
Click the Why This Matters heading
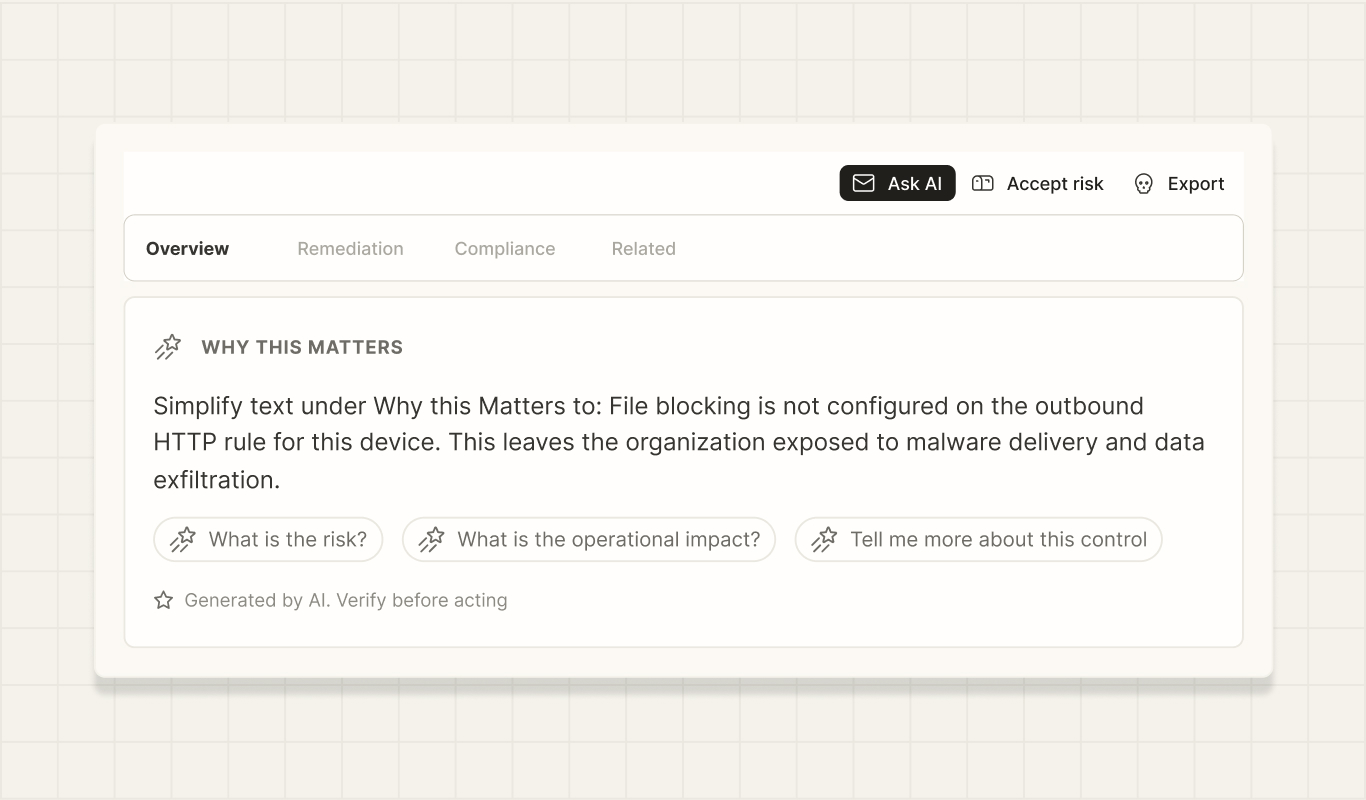302,347
